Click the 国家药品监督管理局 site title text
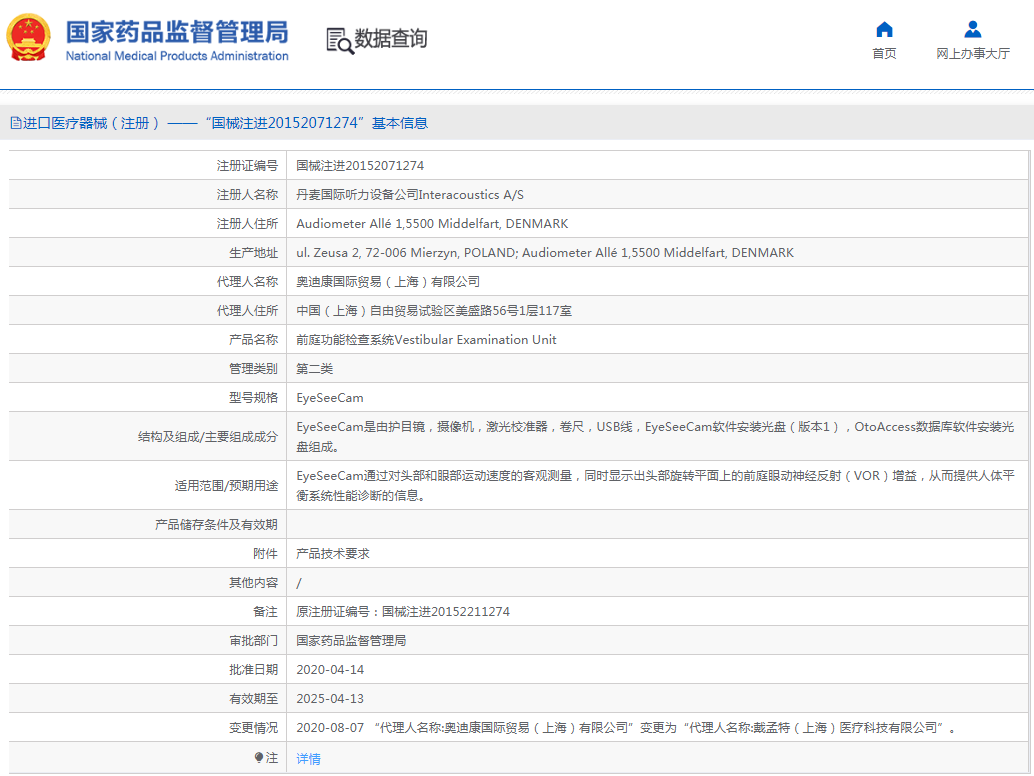 point(177,31)
